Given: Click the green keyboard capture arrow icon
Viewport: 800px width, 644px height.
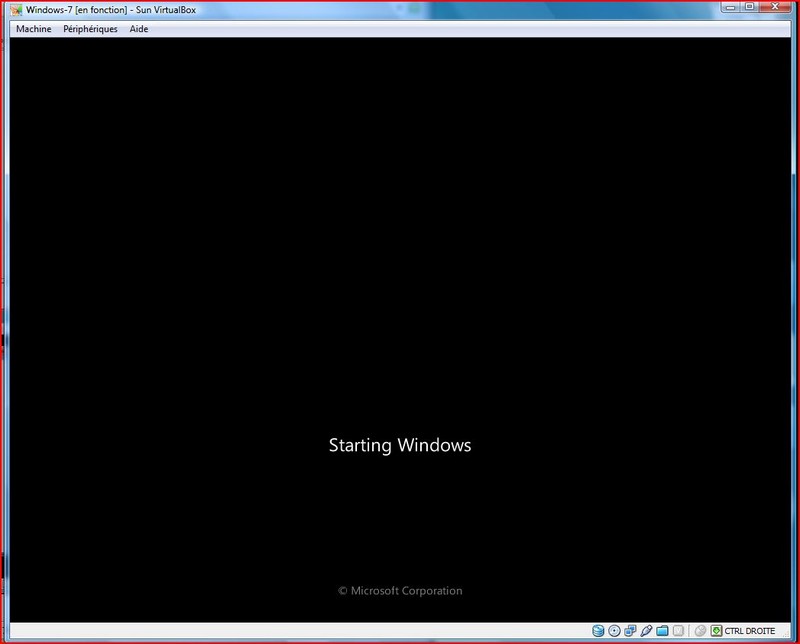Looking at the screenshot, I should (x=716, y=631).
